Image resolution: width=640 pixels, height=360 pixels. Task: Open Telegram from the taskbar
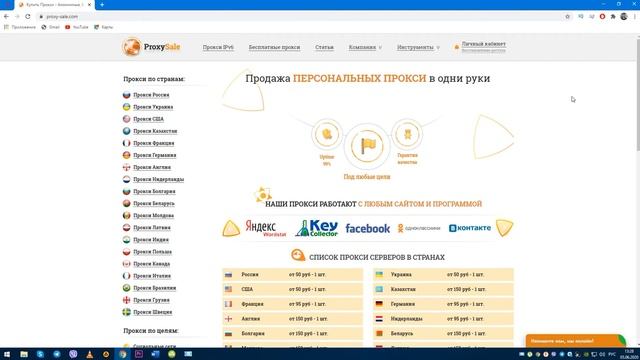57,354
